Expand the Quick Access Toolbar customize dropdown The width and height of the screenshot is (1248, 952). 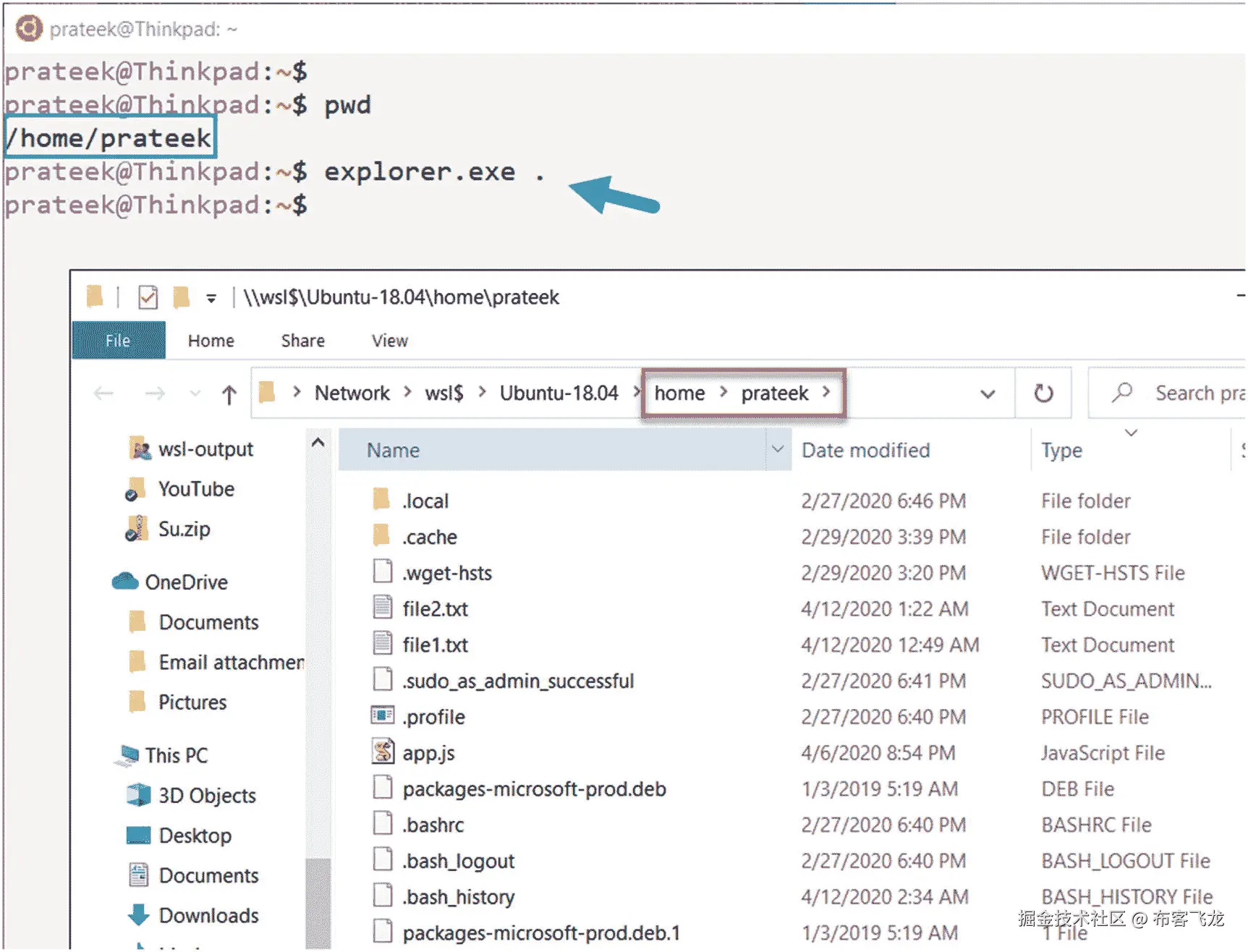(x=211, y=298)
